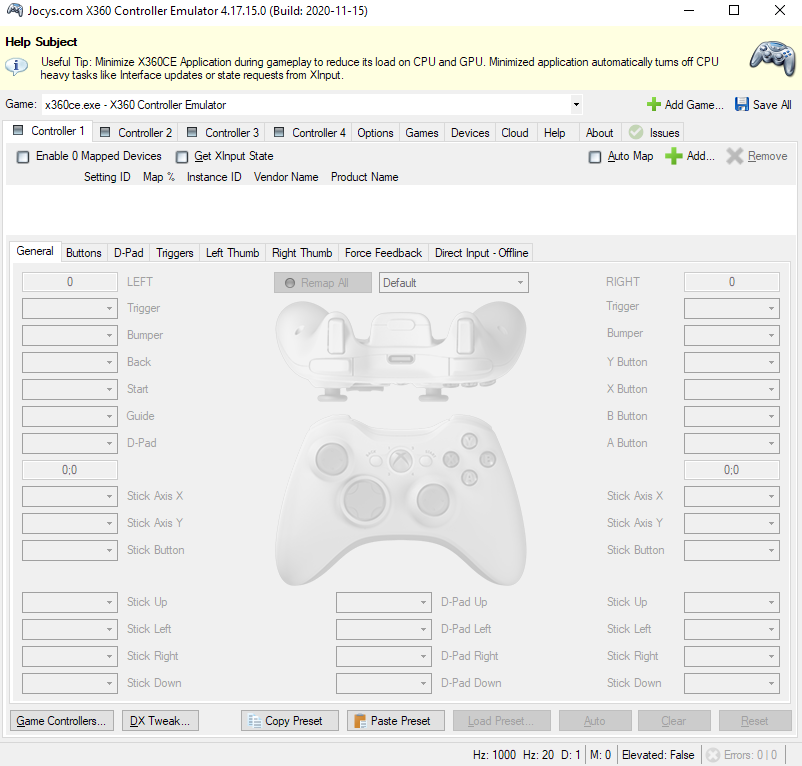This screenshot has height=766, width=802.
Task: Click the Remap All record circle
Action: (x=289, y=283)
